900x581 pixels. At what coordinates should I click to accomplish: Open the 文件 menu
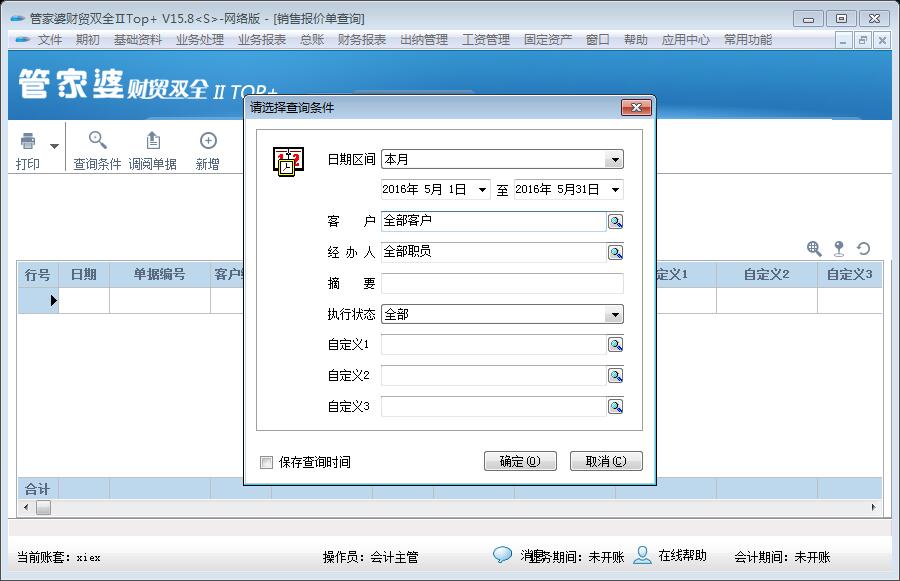pos(50,40)
